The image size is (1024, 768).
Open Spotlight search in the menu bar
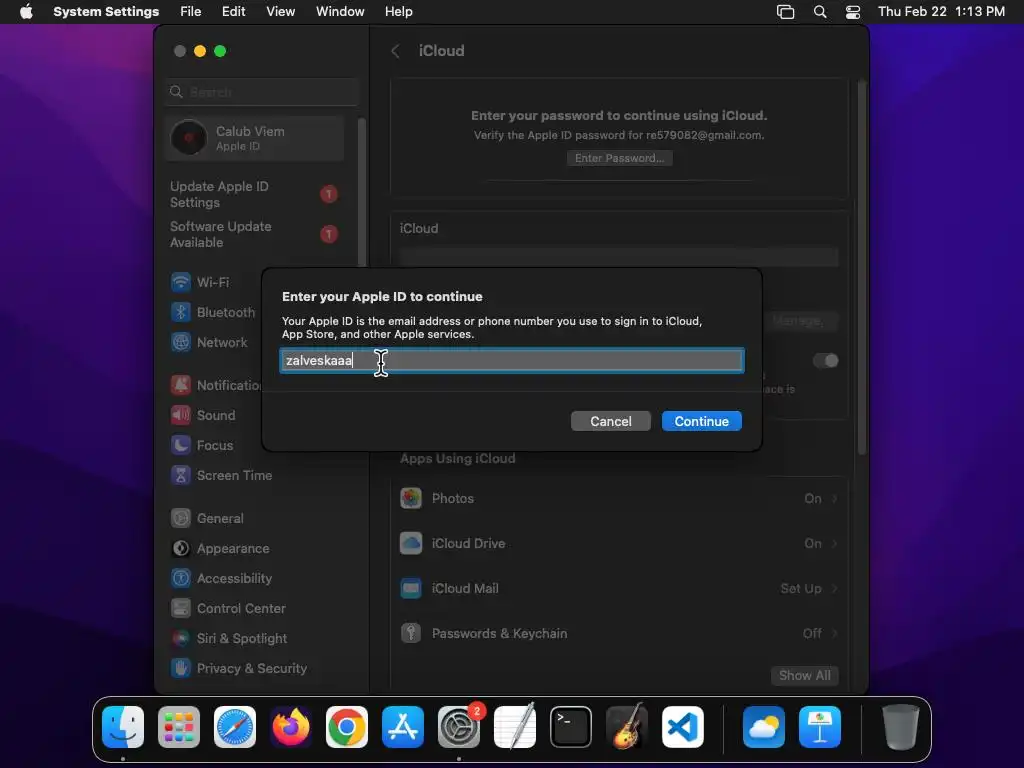click(820, 11)
